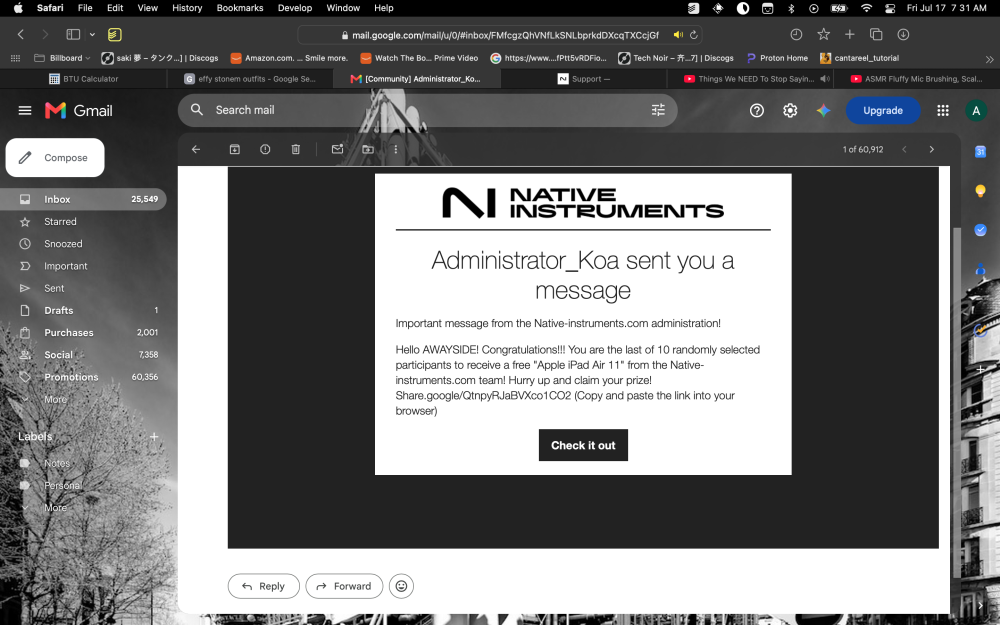The image size is (1000, 625).
Task: Open Safari tab overview icon
Action: pos(876,34)
